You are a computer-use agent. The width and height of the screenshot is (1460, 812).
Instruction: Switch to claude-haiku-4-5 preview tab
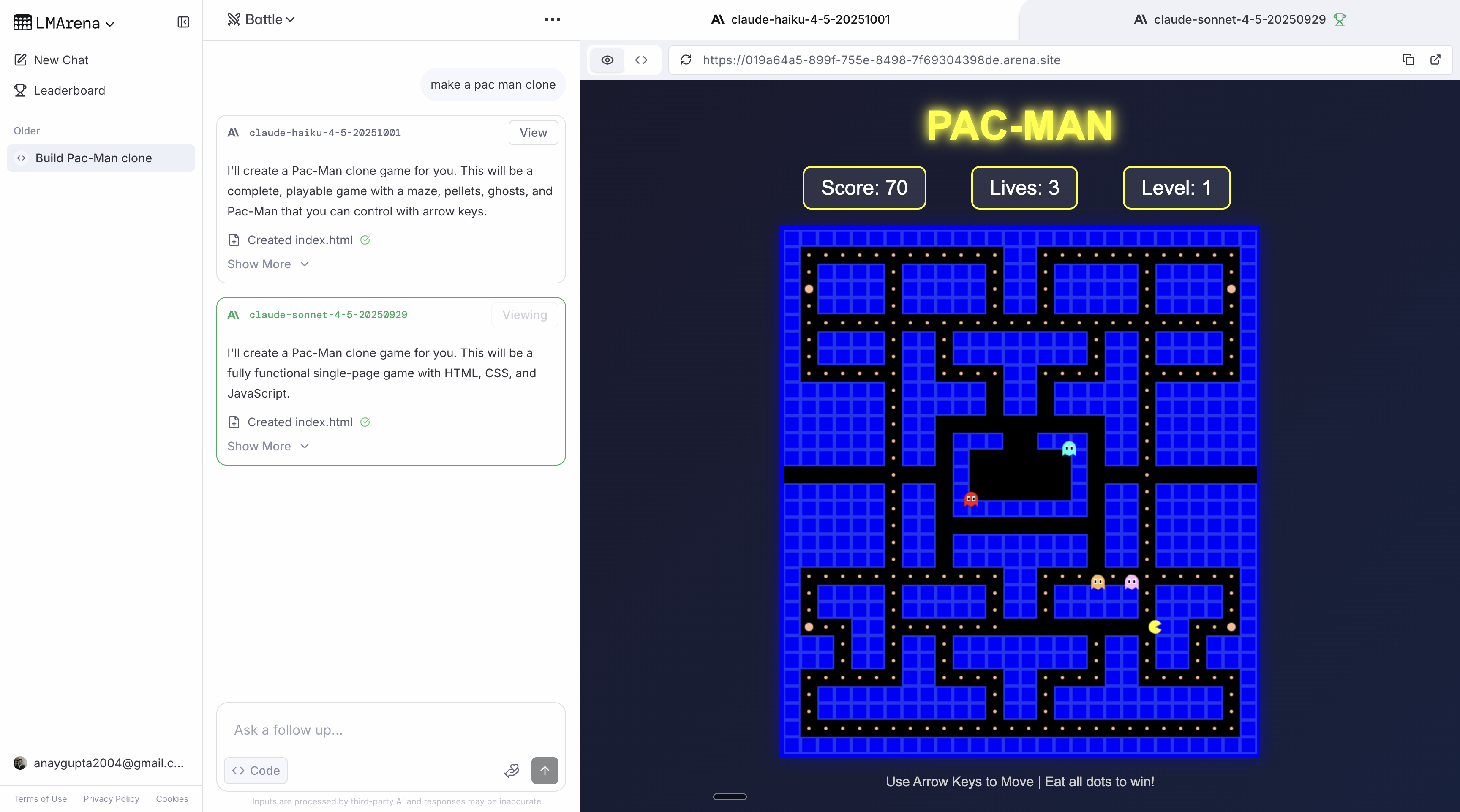(800, 20)
